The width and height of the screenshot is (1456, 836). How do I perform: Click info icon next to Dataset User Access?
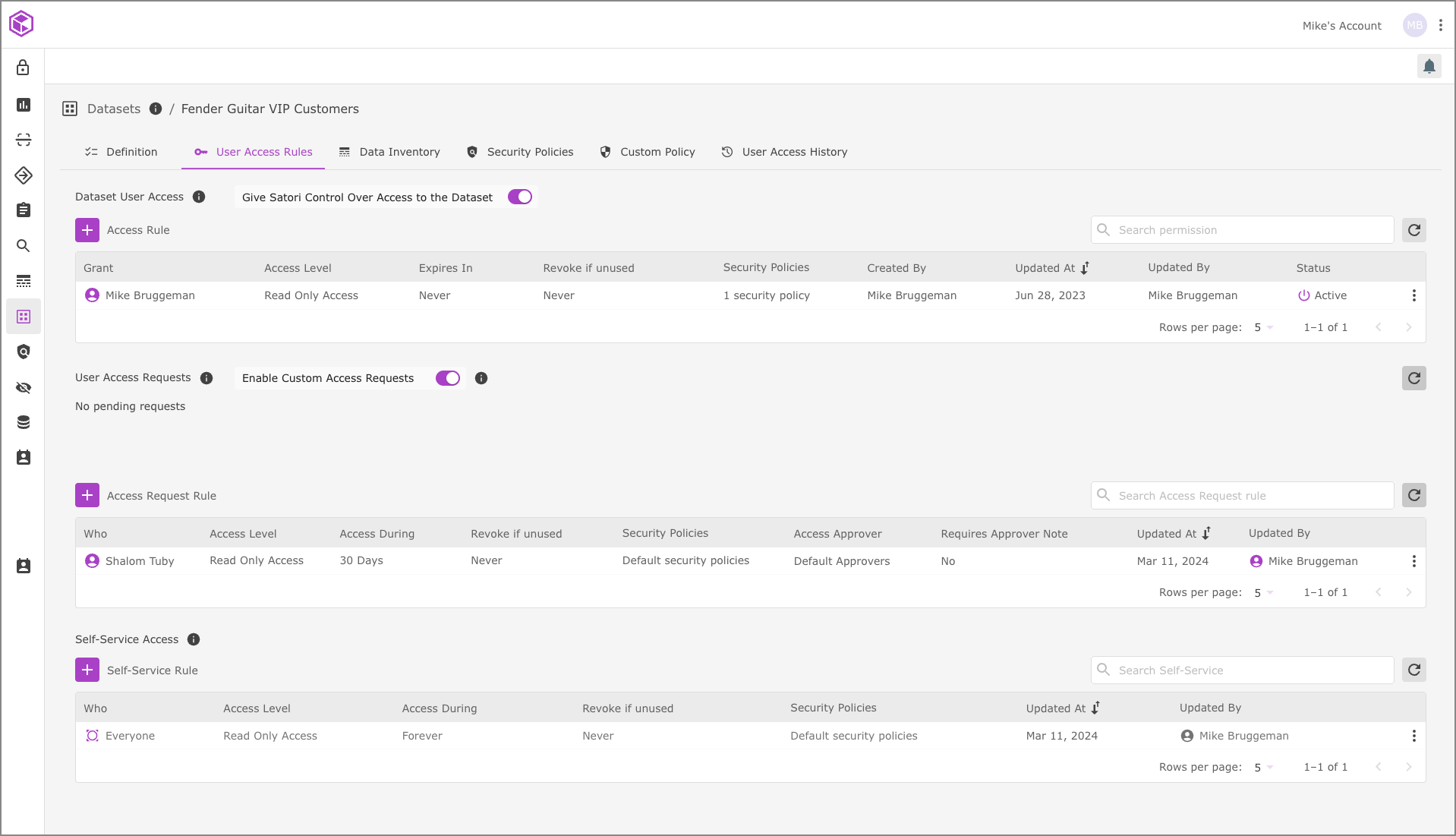coord(199,197)
